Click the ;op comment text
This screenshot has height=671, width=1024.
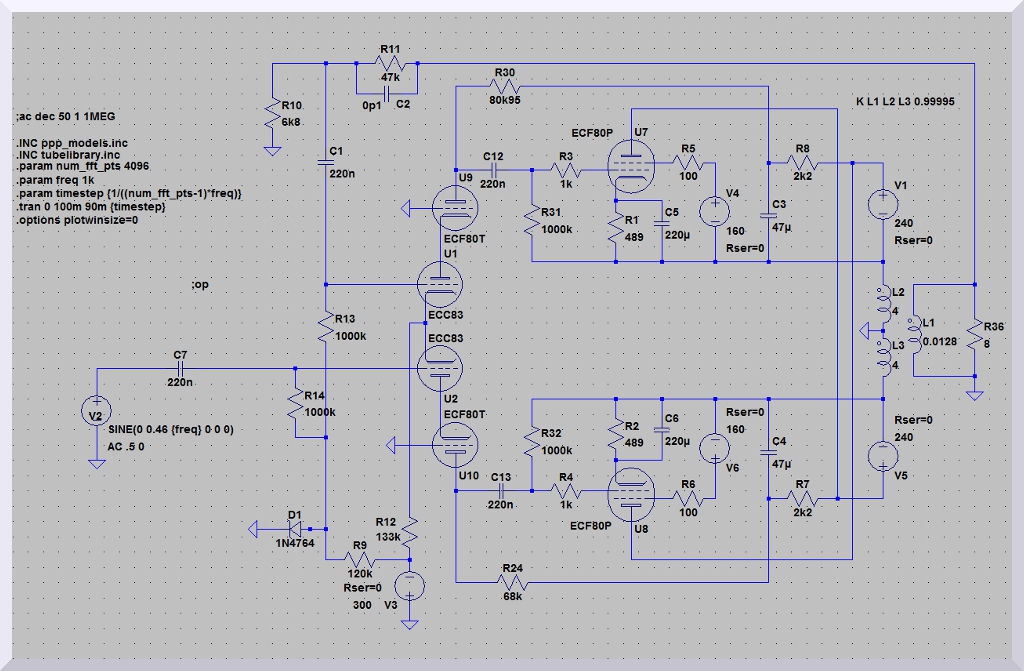pos(201,286)
